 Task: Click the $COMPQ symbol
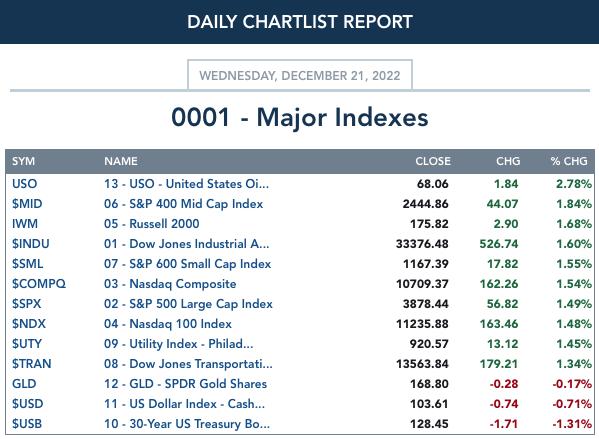point(39,283)
